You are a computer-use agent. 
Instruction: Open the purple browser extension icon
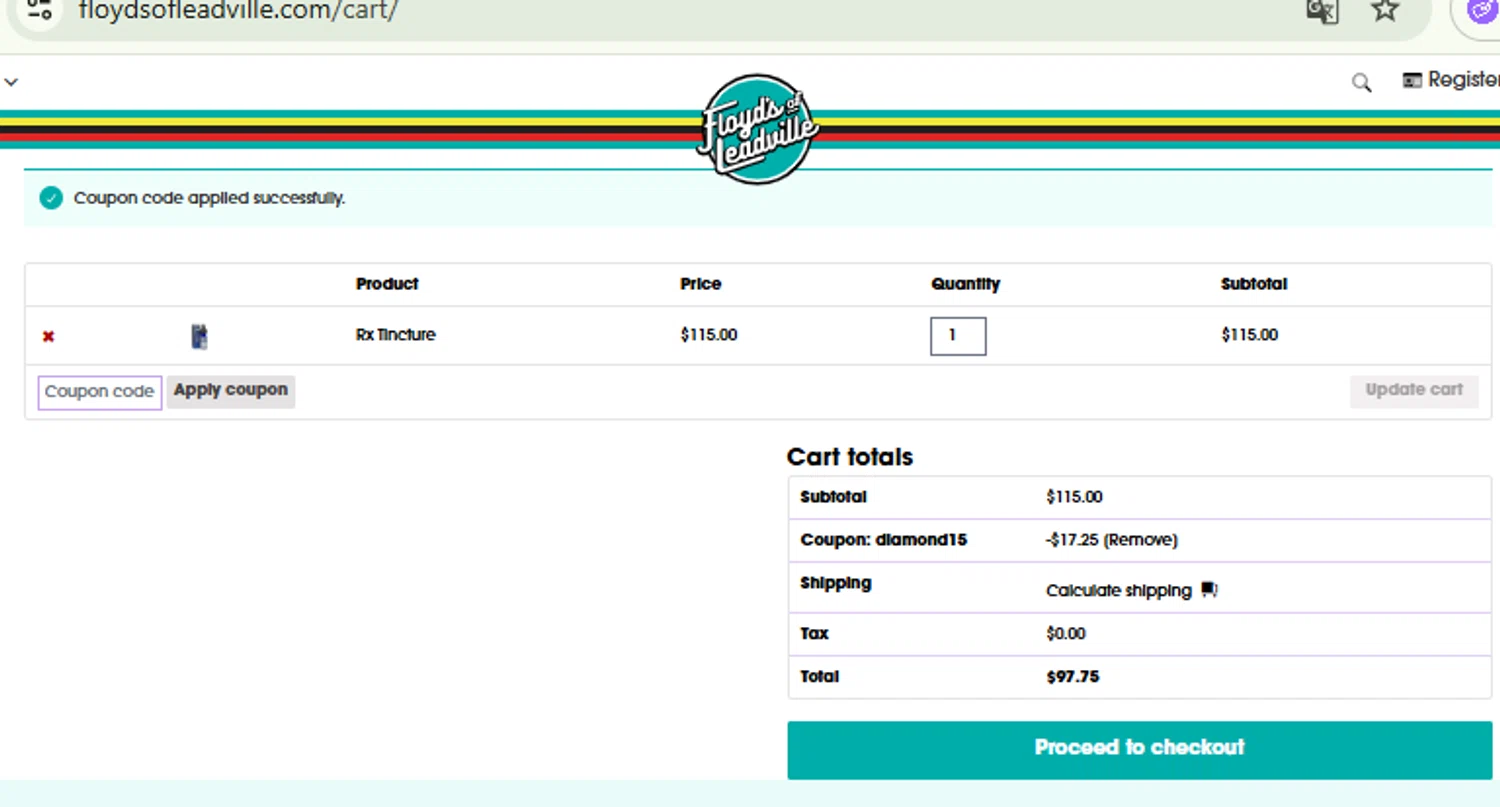(x=1483, y=10)
